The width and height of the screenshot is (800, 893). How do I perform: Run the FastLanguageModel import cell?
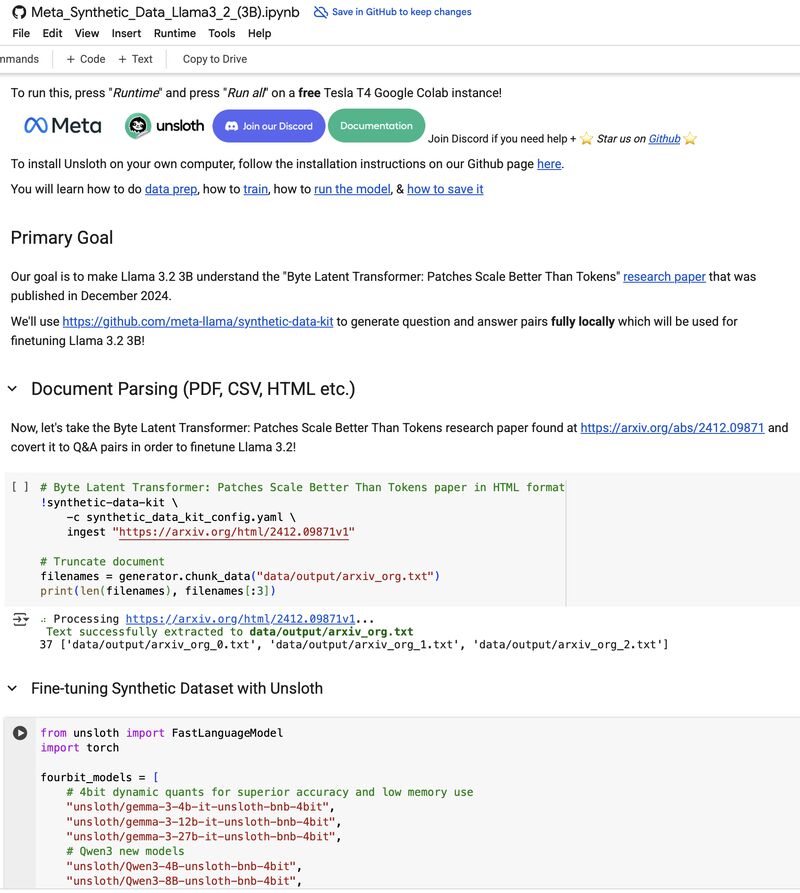coord(20,733)
